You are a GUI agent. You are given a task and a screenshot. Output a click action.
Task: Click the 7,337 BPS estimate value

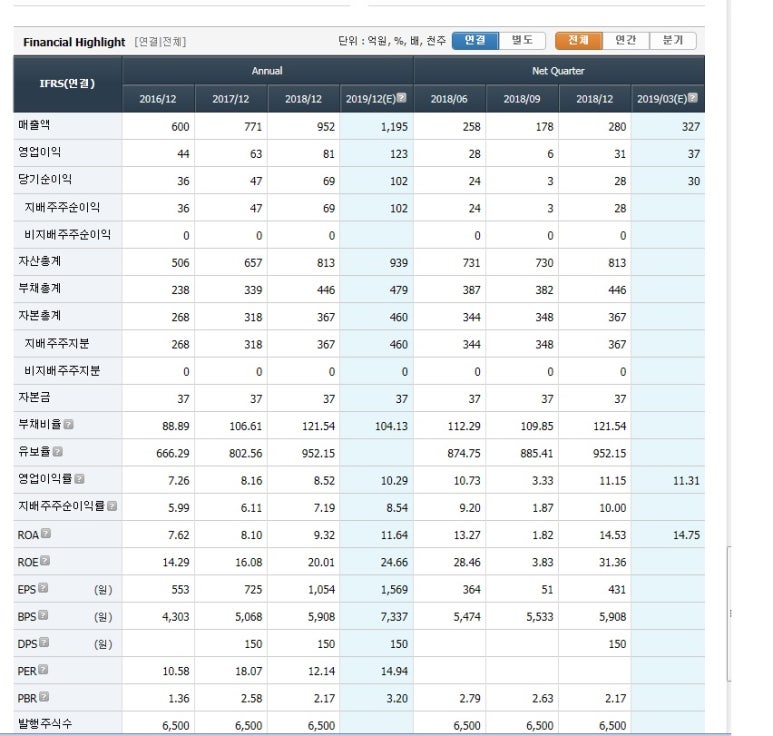coord(394,617)
